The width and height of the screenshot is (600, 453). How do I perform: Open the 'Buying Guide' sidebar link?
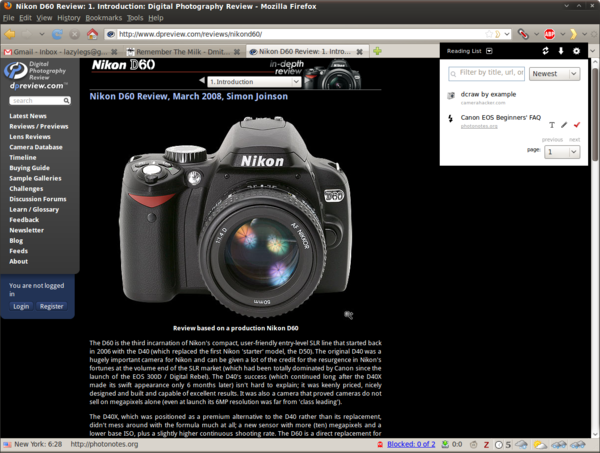pyautogui.click(x=29, y=168)
